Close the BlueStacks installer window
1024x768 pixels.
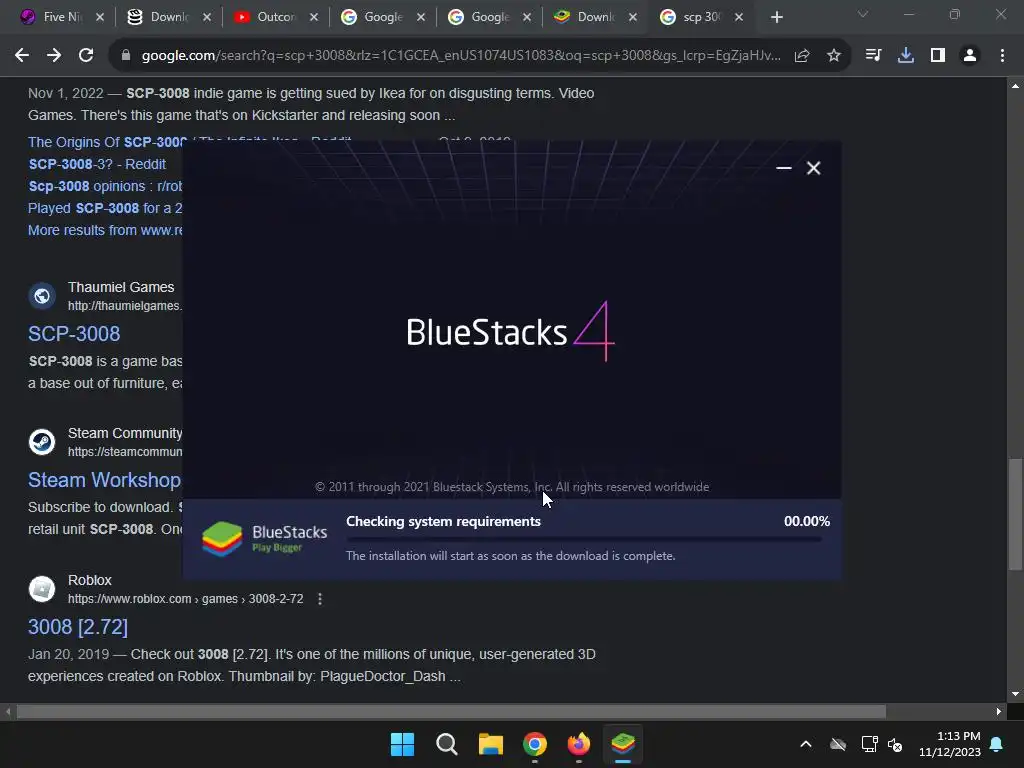[x=813, y=168]
